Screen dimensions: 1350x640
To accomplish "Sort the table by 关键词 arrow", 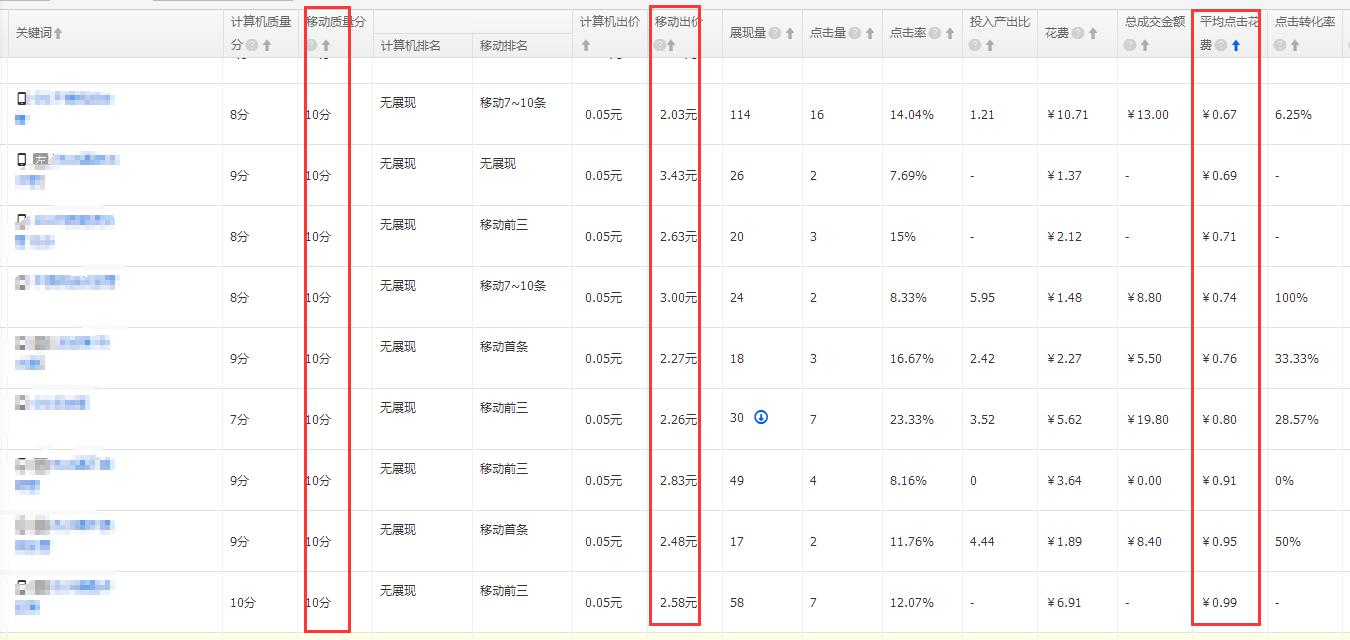I will [x=58, y=34].
